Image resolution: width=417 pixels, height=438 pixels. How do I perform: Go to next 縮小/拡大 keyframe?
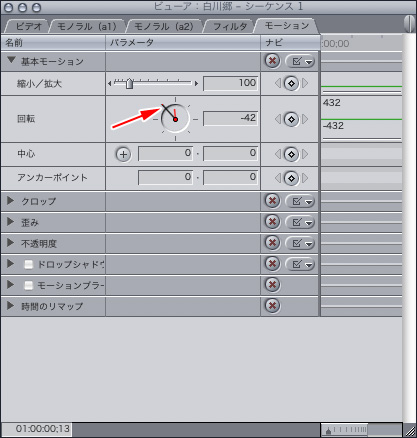[x=305, y=83]
